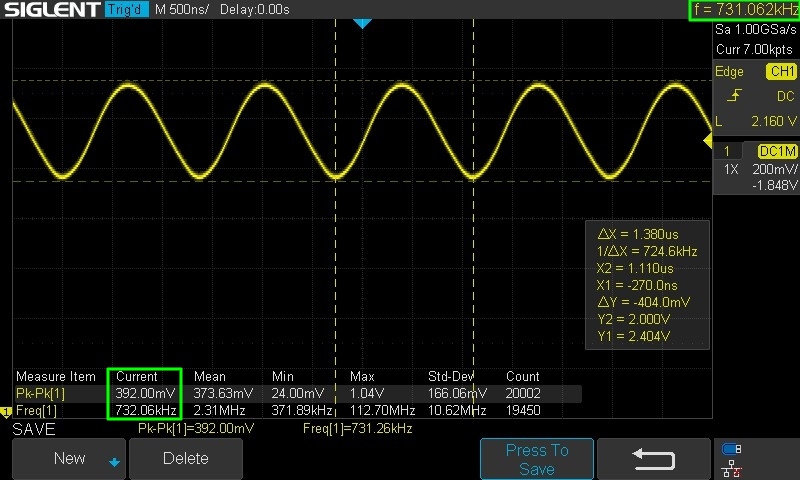Expand the New dropdown arrow
Viewport: 800px width, 480px height.
tap(114, 461)
